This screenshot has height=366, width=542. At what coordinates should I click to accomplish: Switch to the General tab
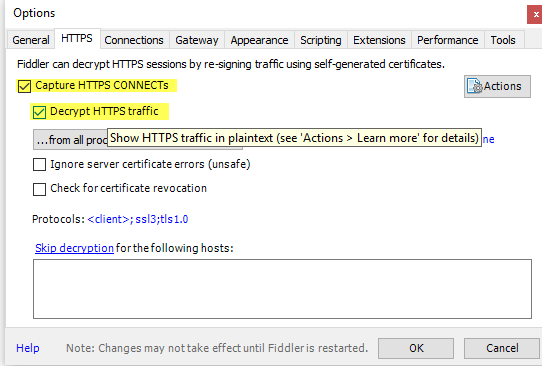[x=31, y=40]
